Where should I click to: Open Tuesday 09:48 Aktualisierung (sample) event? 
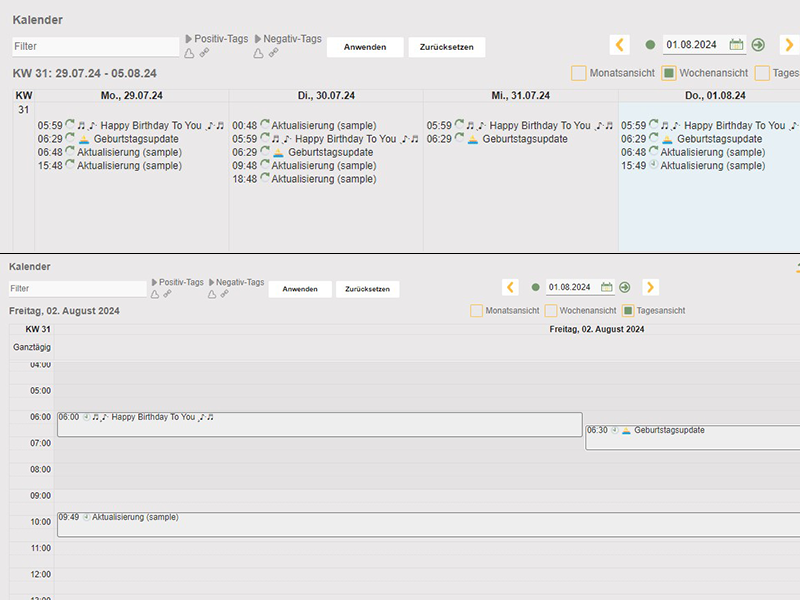(304, 165)
